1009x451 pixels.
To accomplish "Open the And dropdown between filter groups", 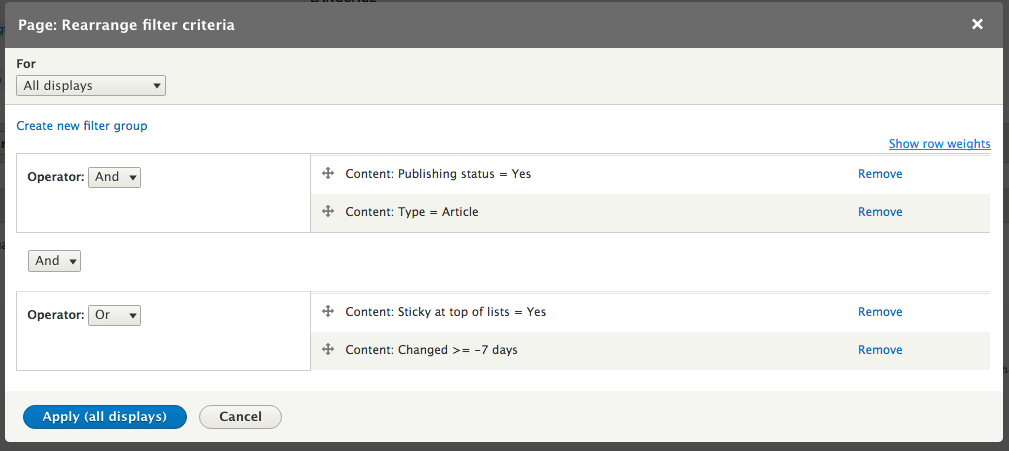I will 55,261.
